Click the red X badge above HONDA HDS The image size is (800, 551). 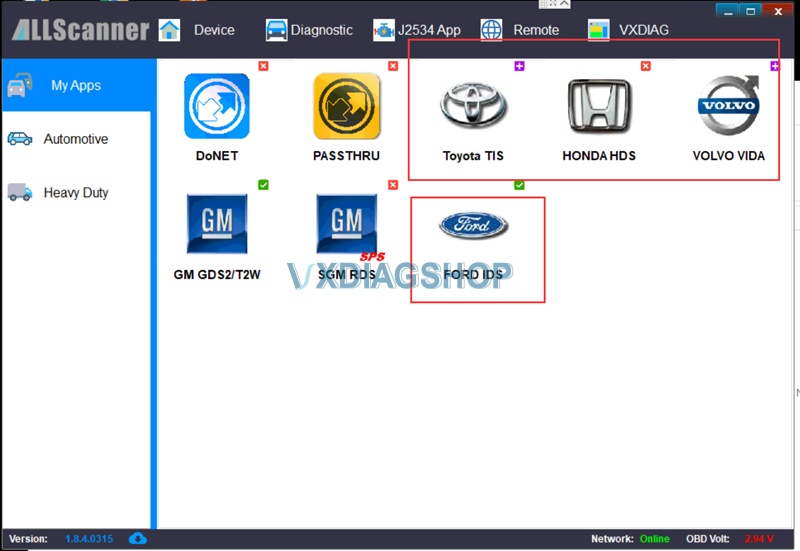(646, 66)
